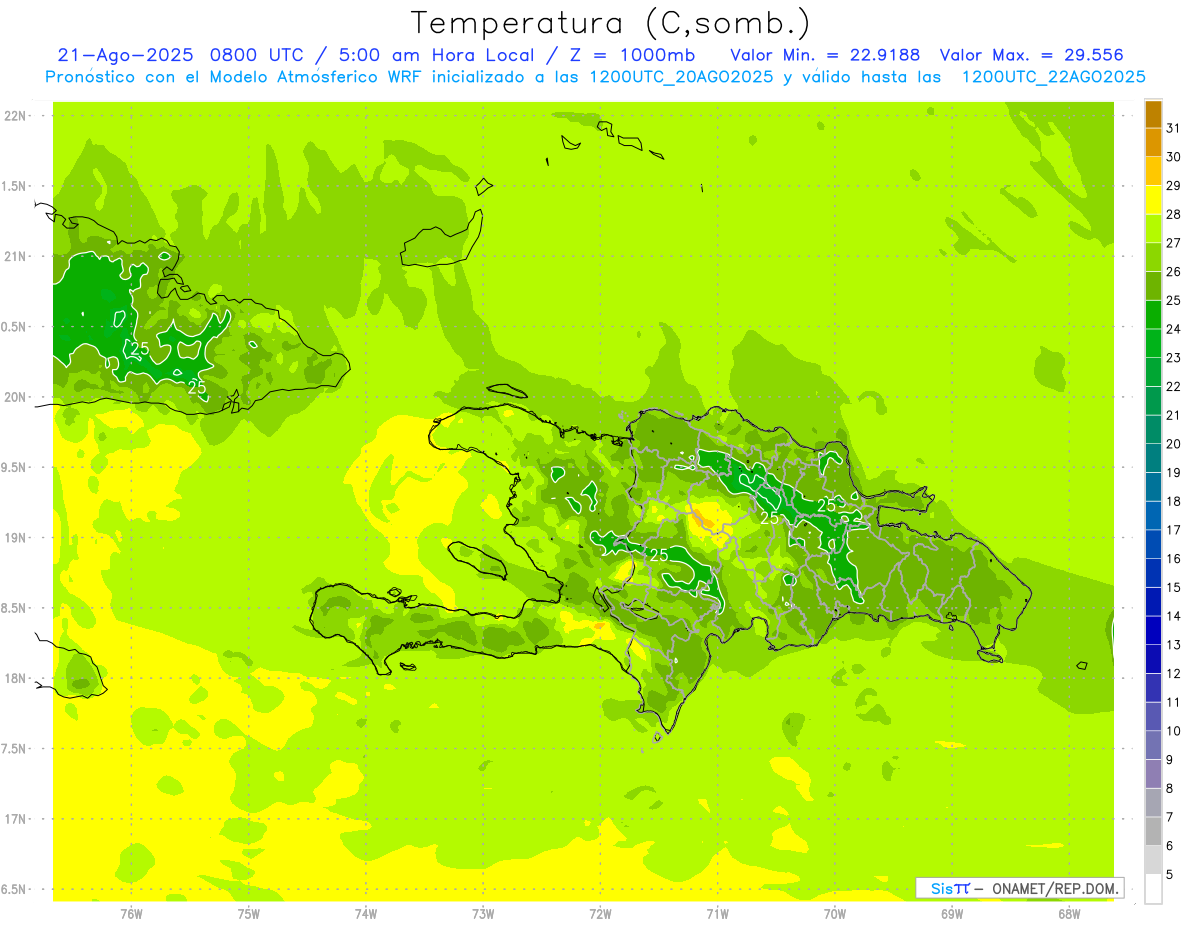
Task: Click the date text '21-Ago-2025'
Action: [x=125, y=55]
